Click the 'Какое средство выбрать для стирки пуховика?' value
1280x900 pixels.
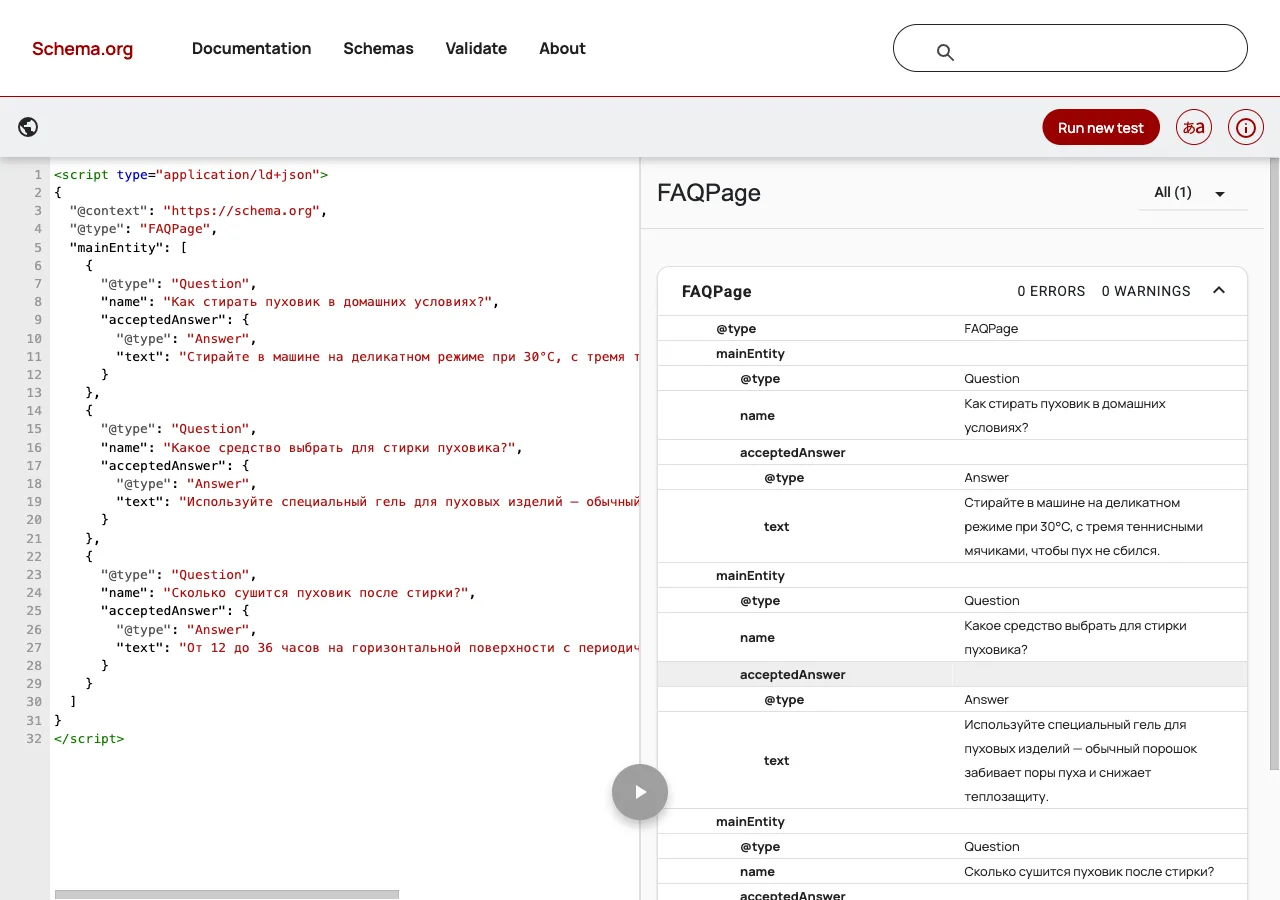click(1075, 637)
